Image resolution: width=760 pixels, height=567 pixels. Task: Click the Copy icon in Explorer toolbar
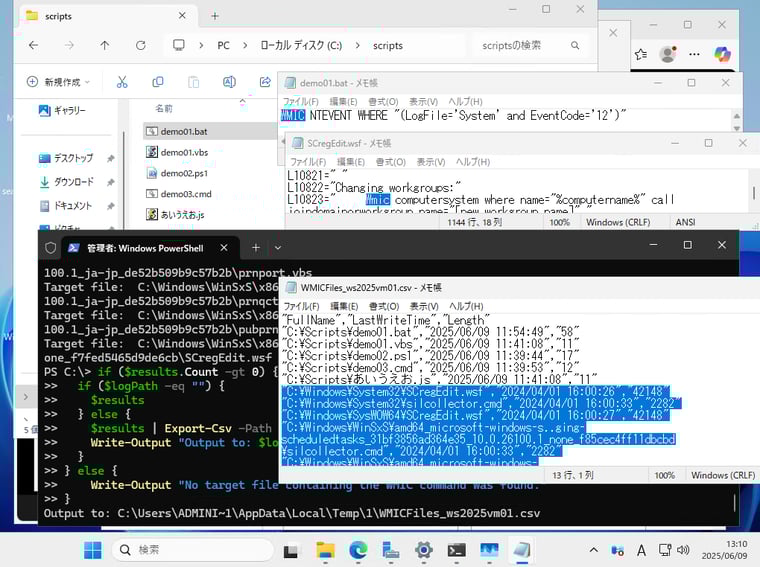158,82
